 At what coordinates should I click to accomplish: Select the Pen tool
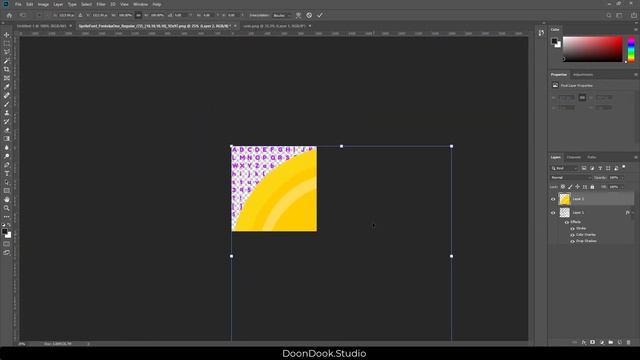pyautogui.click(x=7, y=165)
